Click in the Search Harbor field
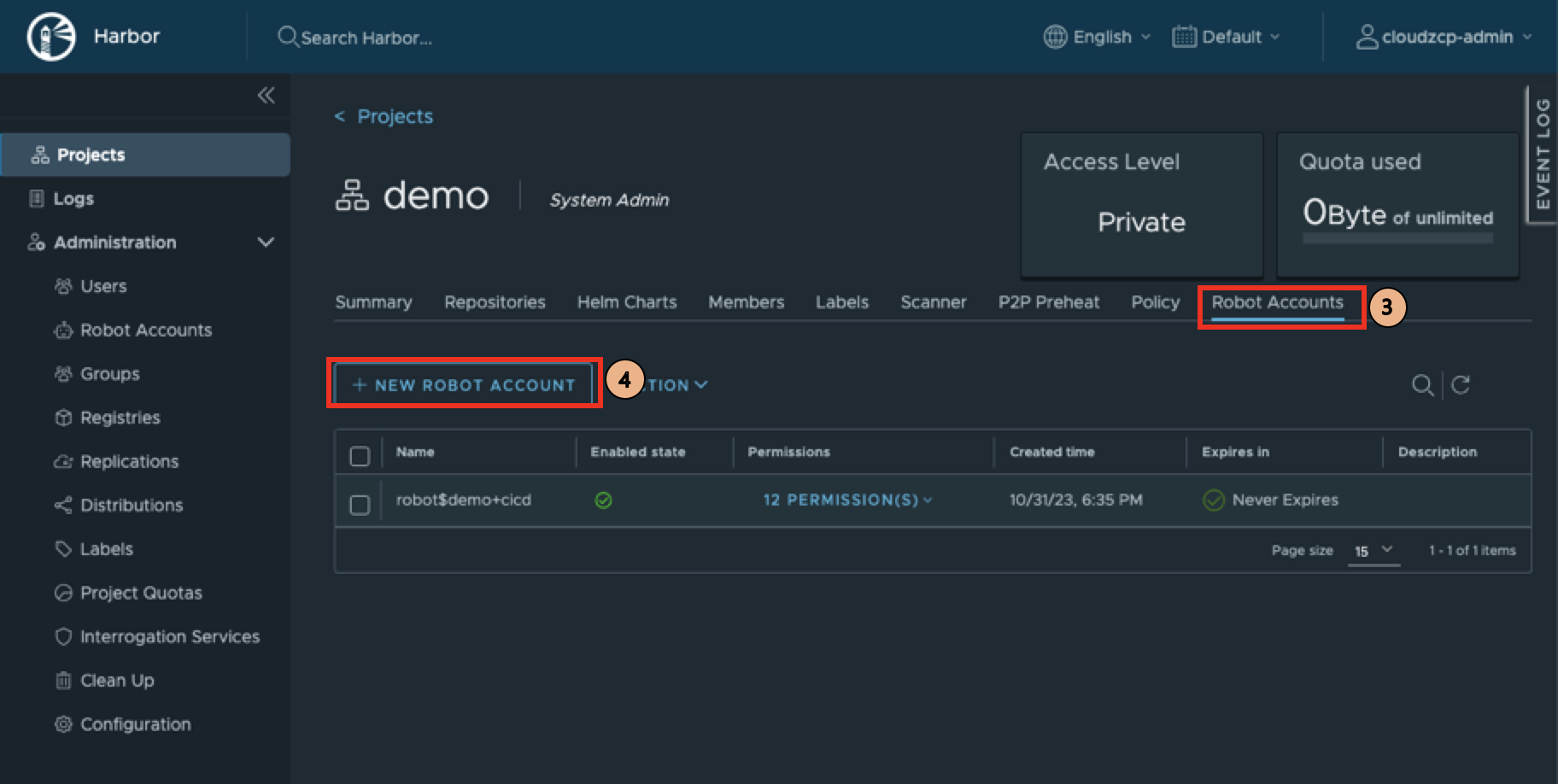The image size is (1558, 784). 366,38
